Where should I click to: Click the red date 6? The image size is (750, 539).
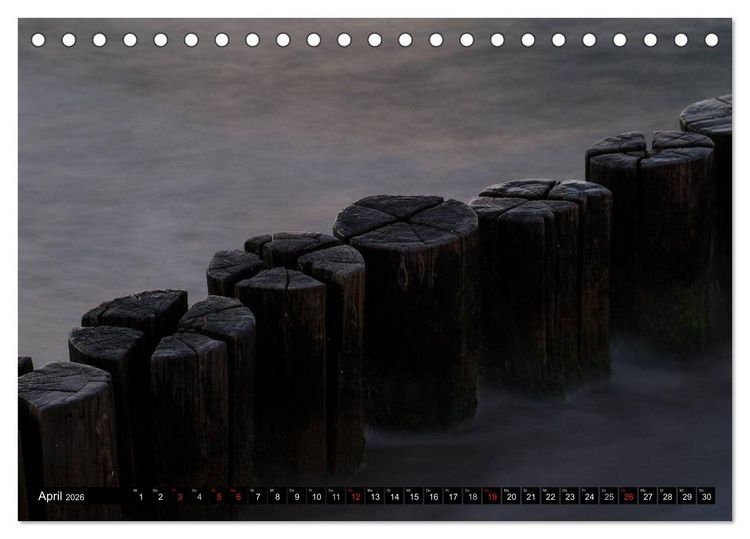tap(238, 495)
